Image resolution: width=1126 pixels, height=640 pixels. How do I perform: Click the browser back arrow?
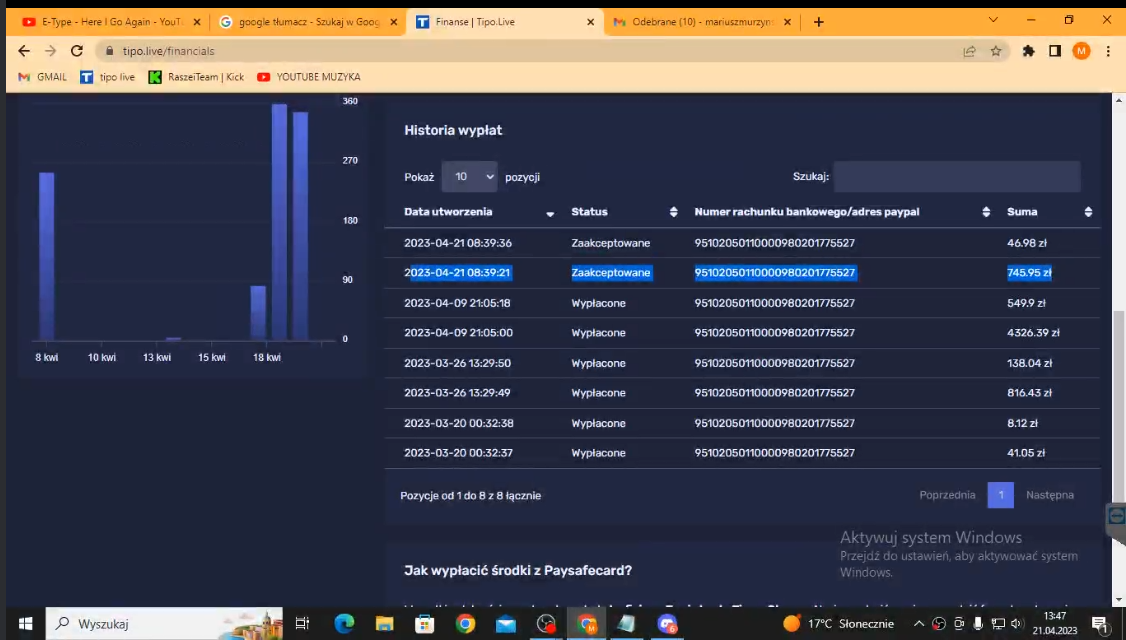coord(24,51)
